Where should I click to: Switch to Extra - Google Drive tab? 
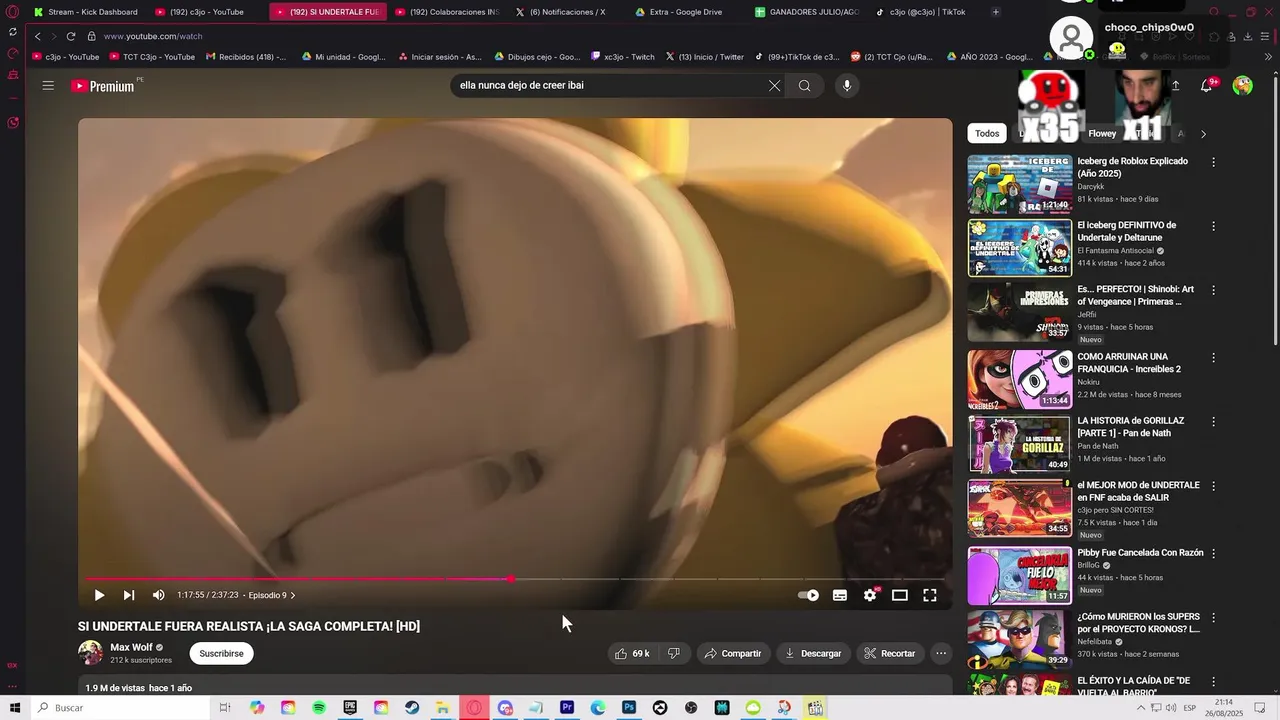pyautogui.click(x=686, y=12)
